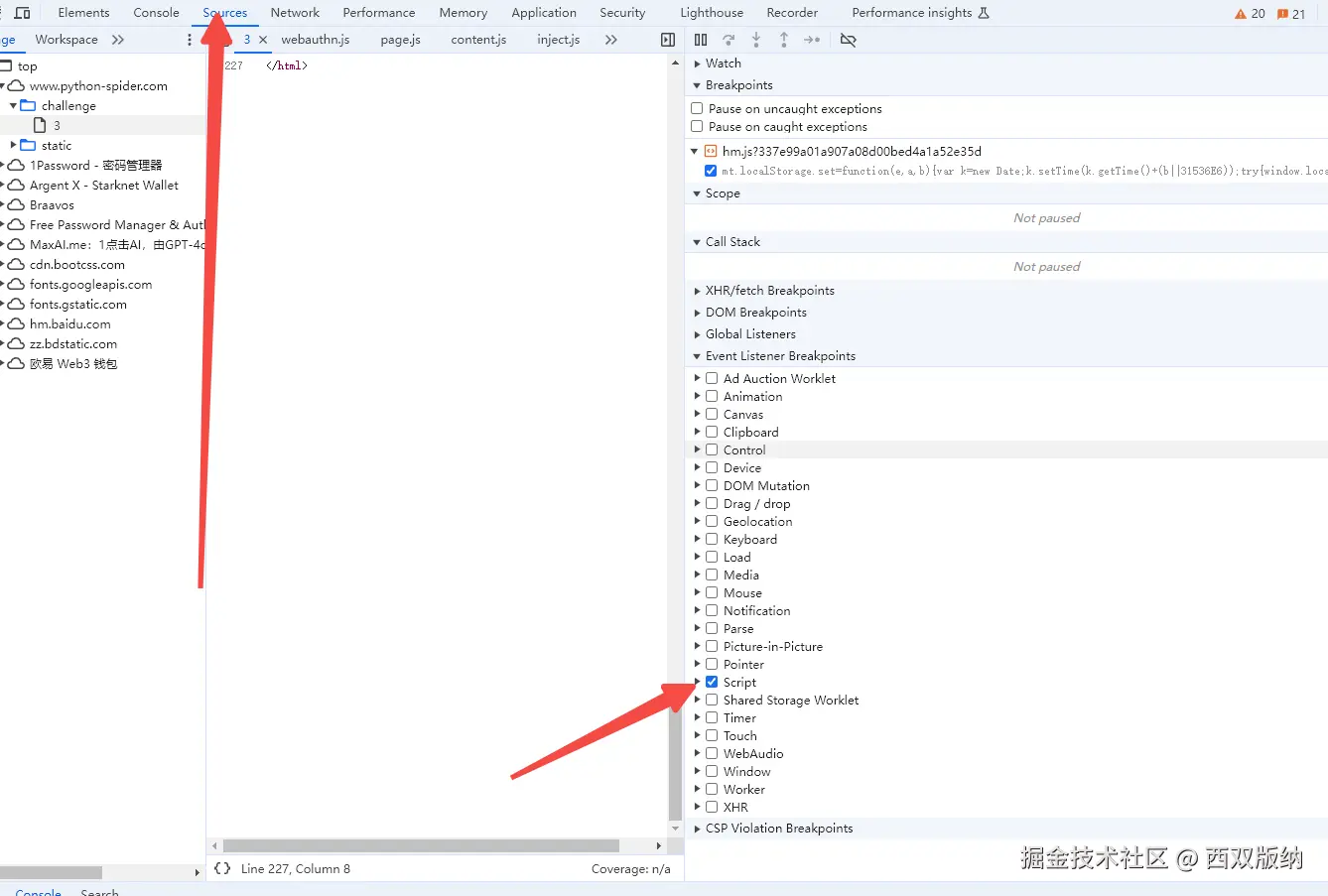The image size is (1328, 896).
Task: Select fonts.googleapis.com origin
Action: click(90, 284)
